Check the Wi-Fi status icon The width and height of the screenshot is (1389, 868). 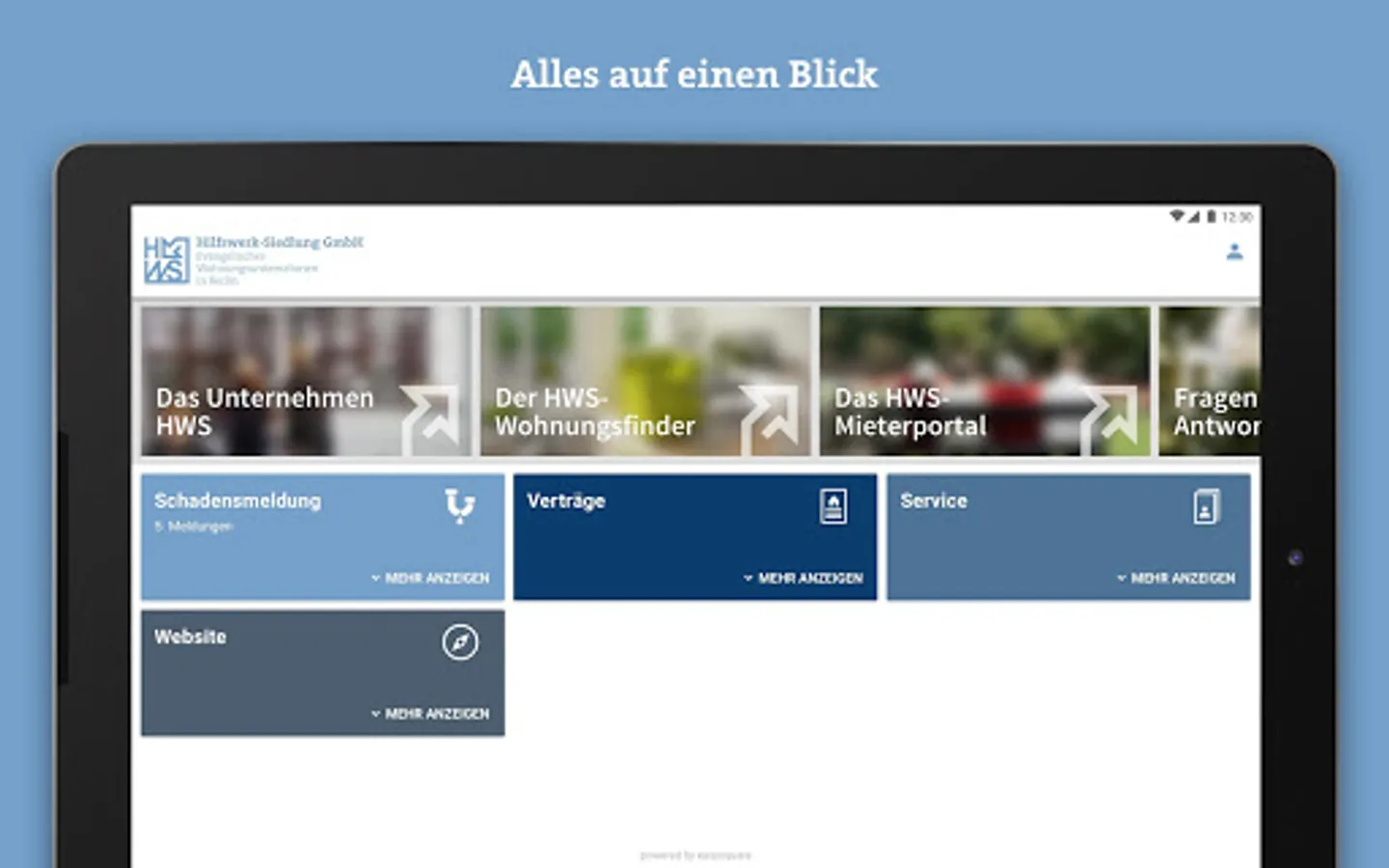[1177, 216]
